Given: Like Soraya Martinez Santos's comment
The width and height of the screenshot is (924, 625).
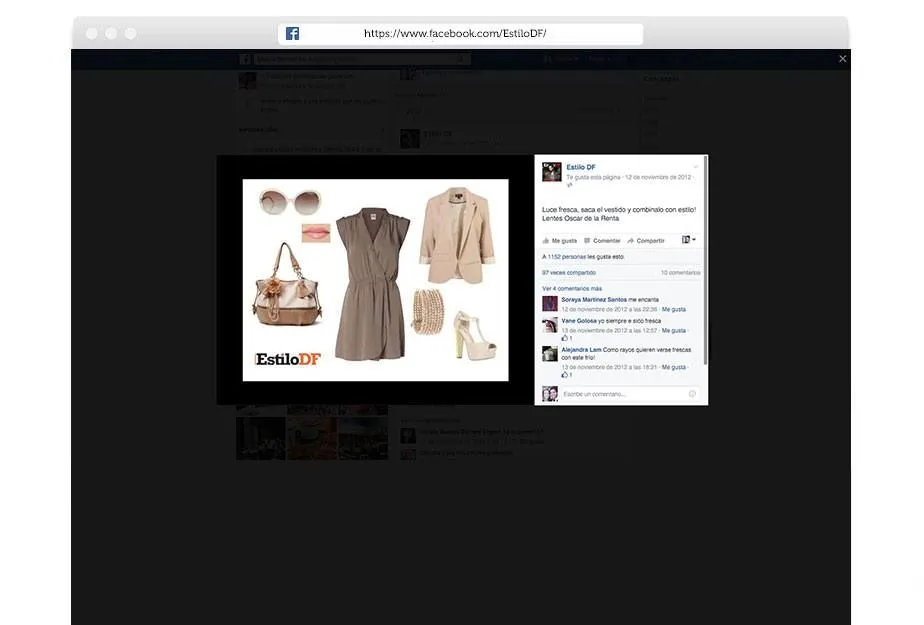Looking at the screenshot, I should coord(674,309).
